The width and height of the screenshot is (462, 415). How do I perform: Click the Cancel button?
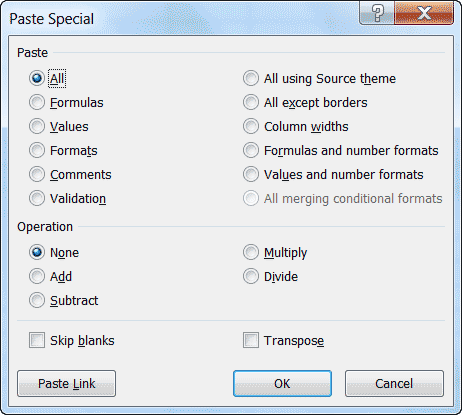click(394, 383)
